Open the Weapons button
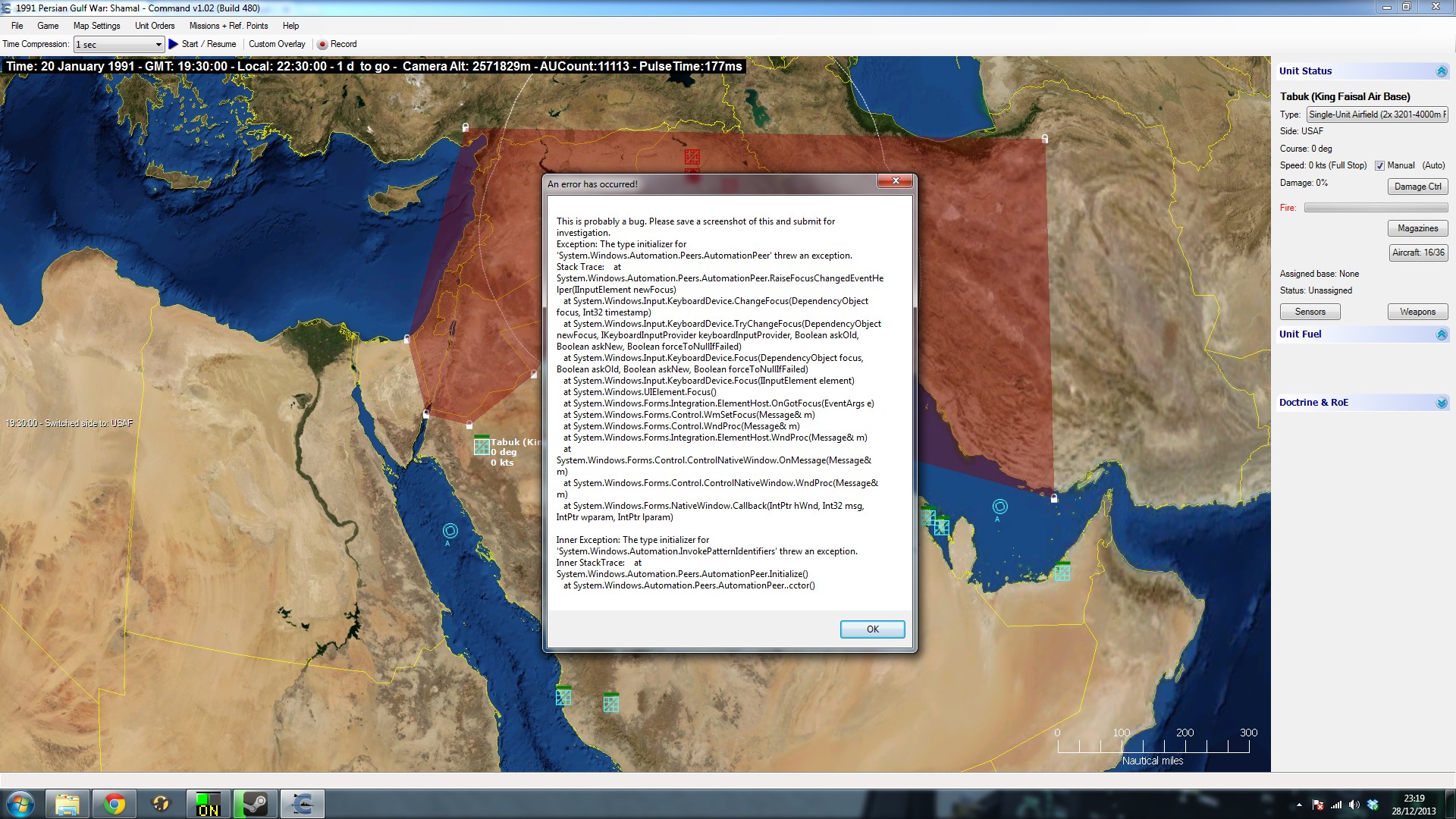The image size is (1456, 819). click(1417, 312)
